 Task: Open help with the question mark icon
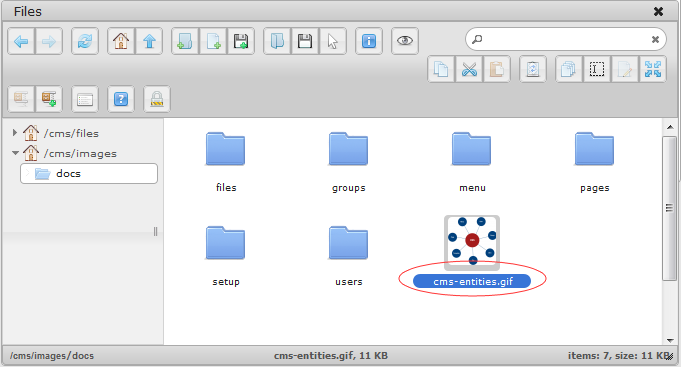[121, 99]
